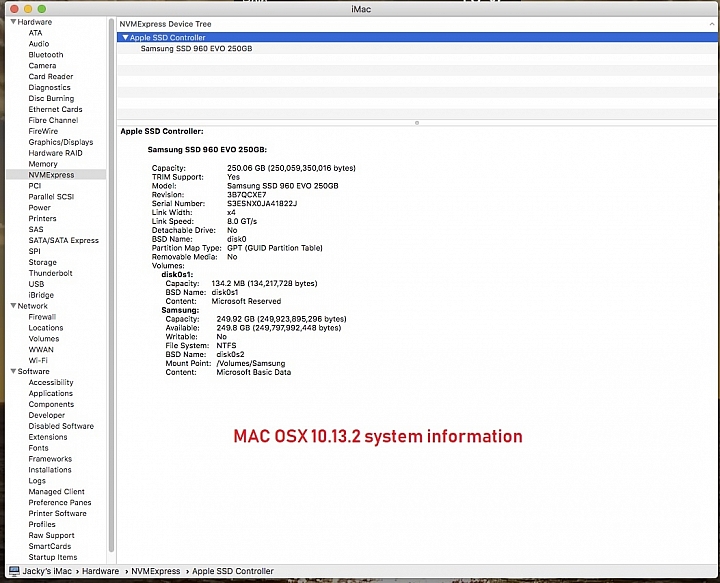The height and width of the screenshot is (583, 720).
Task: Select Accessibility under Software
Action: (x=51, y=382)
